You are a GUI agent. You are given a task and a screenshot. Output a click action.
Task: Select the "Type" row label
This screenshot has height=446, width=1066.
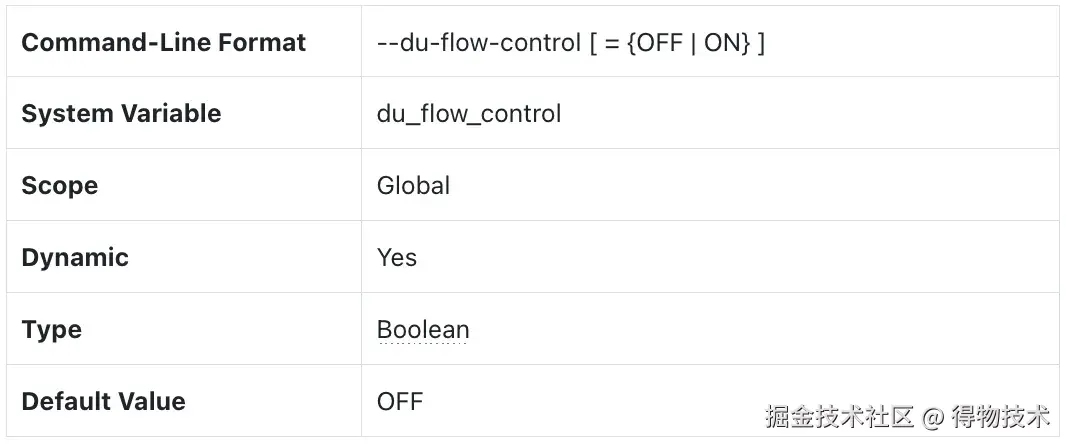51,330
